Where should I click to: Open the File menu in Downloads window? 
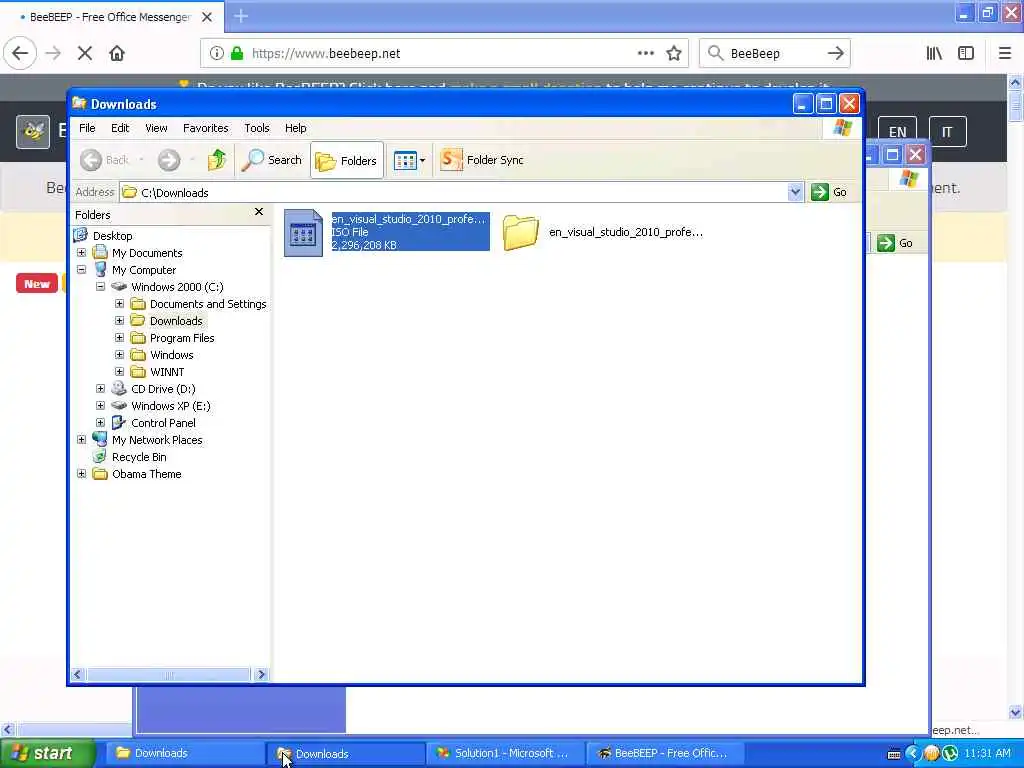click(x=87, y=128)
